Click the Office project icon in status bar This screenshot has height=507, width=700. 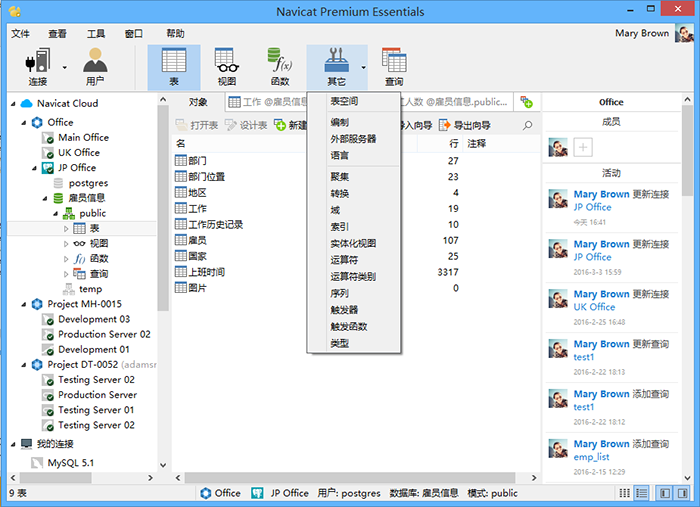tap(206, 493)
